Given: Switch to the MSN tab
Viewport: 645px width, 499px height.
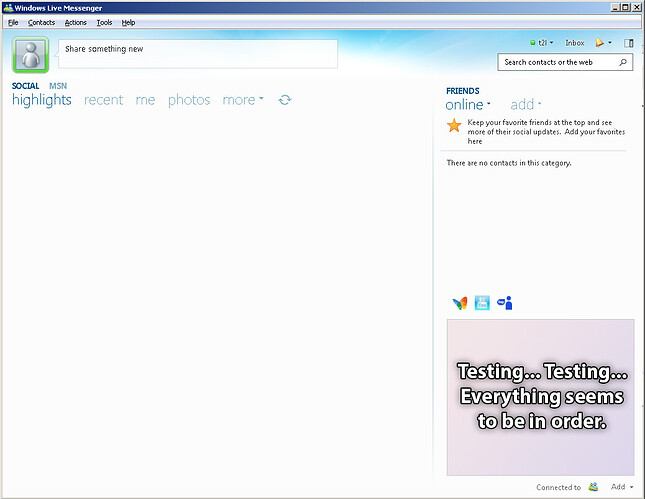Looking at the screenshot, I should (x=58, y=86).
